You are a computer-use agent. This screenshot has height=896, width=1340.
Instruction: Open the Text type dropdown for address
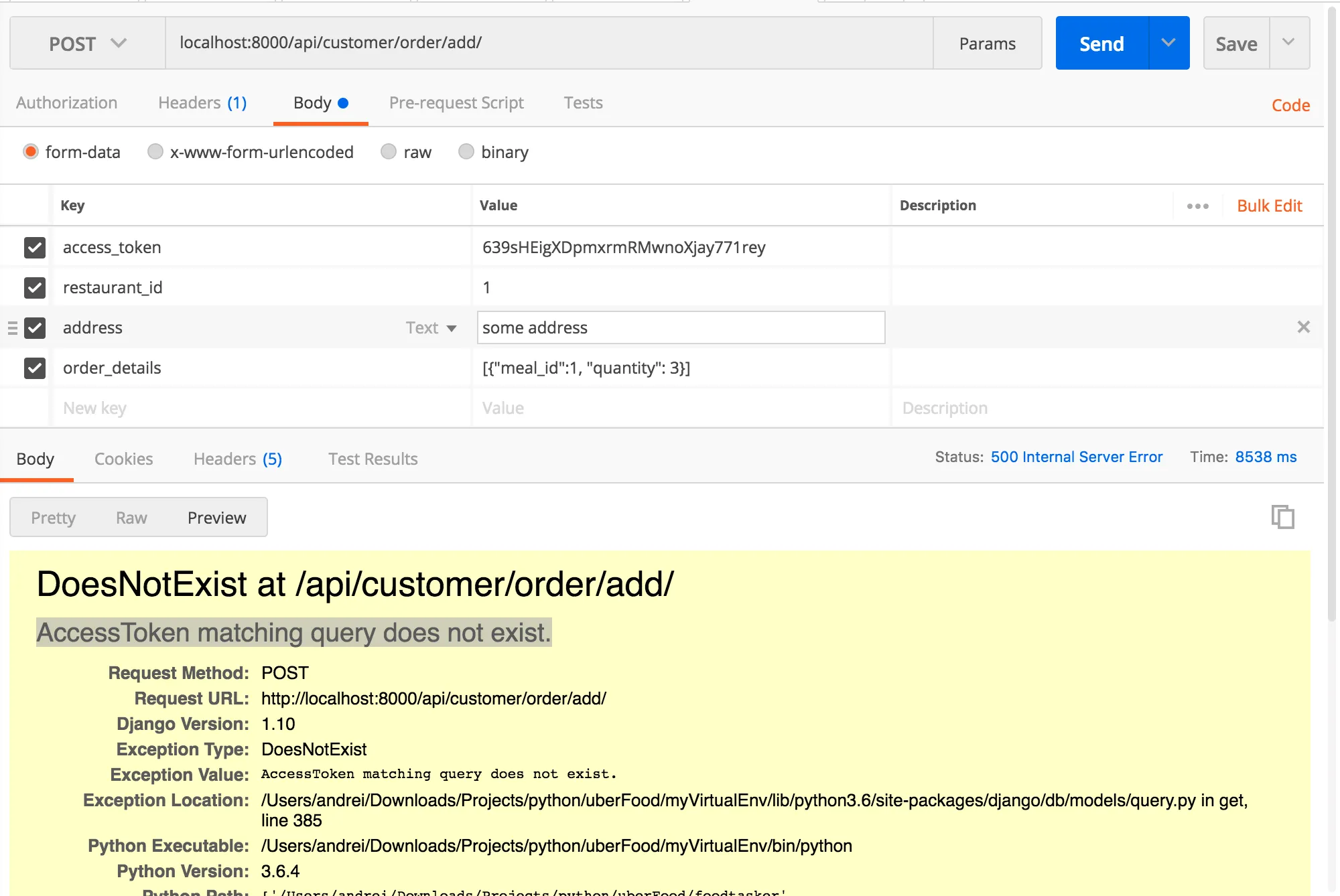click(x=431, y=328)
